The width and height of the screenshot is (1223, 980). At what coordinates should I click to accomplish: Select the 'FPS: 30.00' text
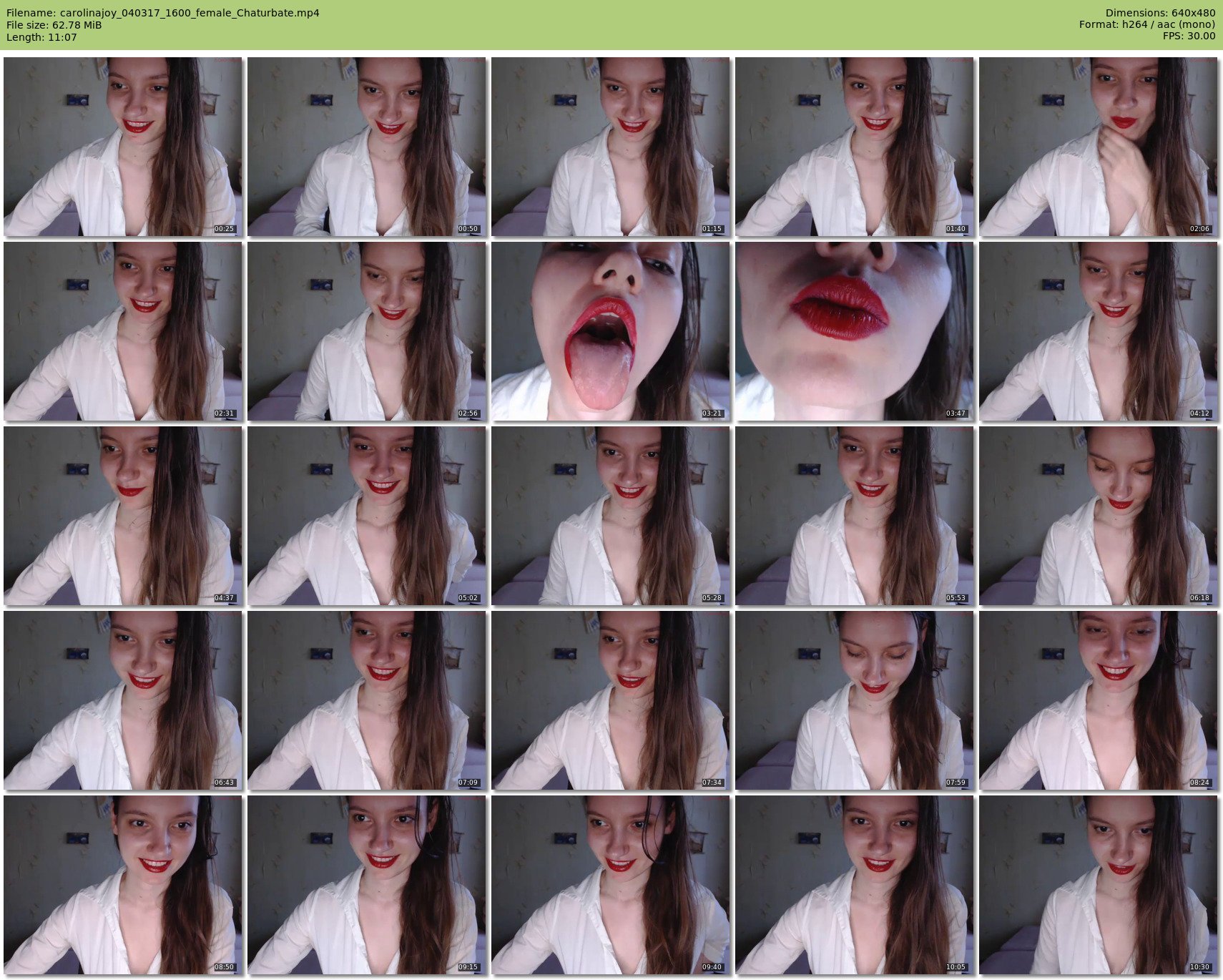(x=1189, y=37)
